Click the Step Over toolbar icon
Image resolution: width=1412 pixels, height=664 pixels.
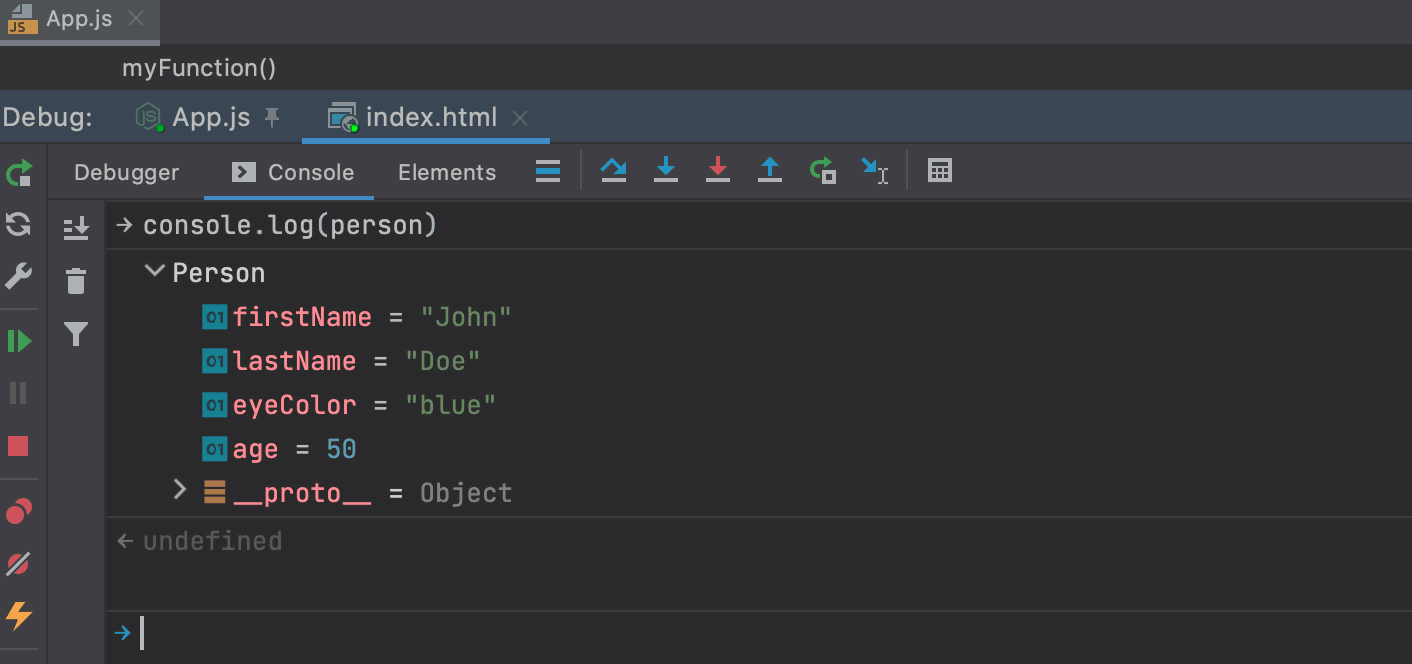pyautogui.click(x=613, y=171)
